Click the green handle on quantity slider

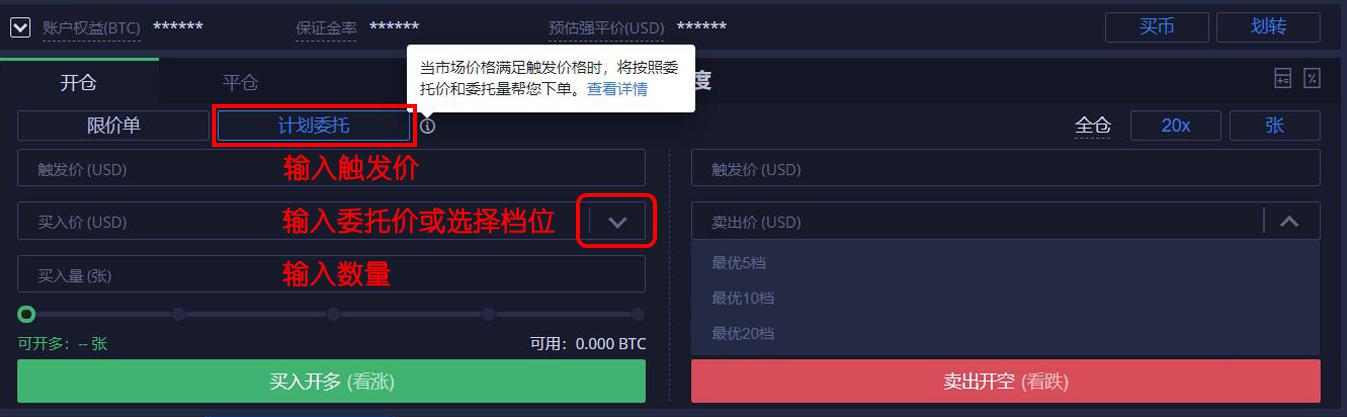tap(27, 314)
